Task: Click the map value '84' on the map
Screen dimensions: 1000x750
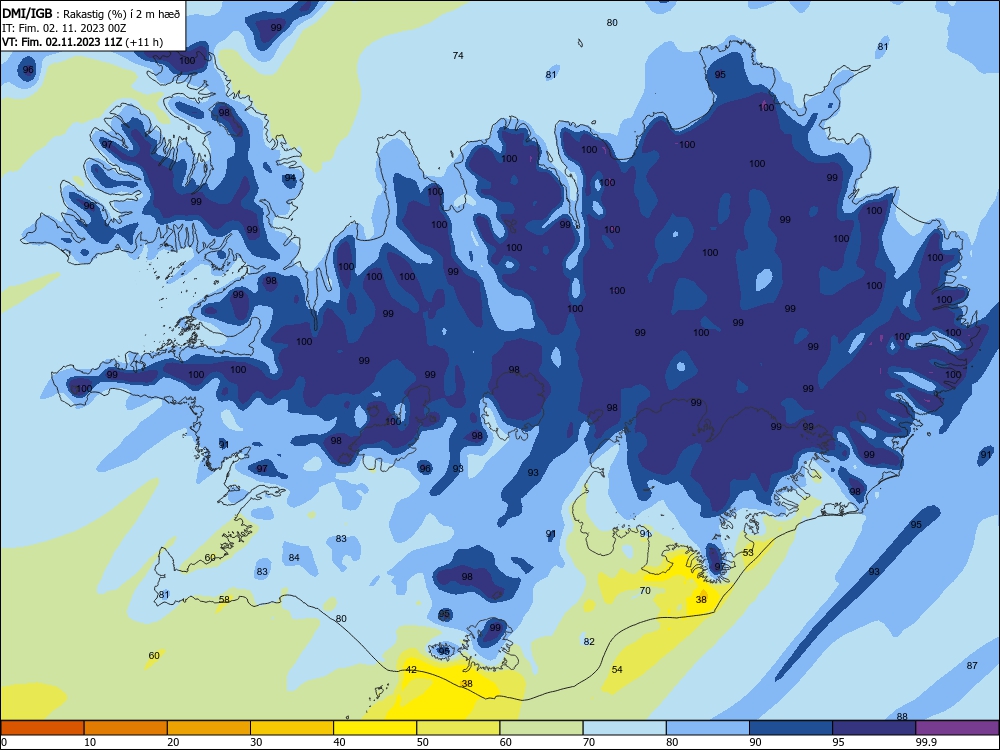Action: click(294, 558)
